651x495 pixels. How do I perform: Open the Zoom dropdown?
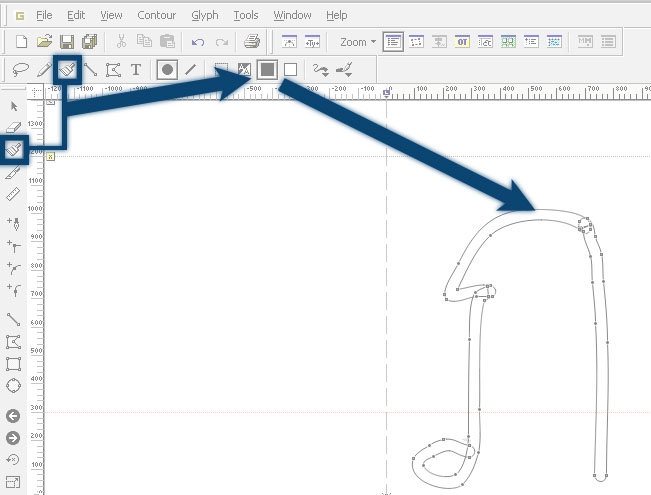(x=358, y=42)
